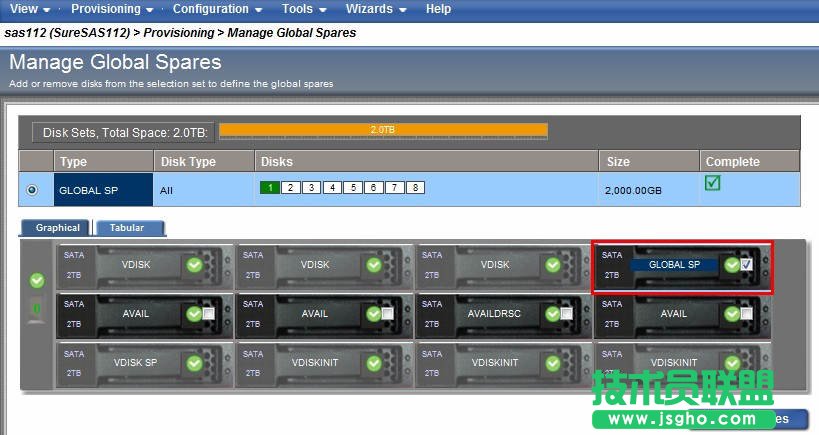Click the Disk Type column header
Screen dimensions: 819x435
click(189, 161)
